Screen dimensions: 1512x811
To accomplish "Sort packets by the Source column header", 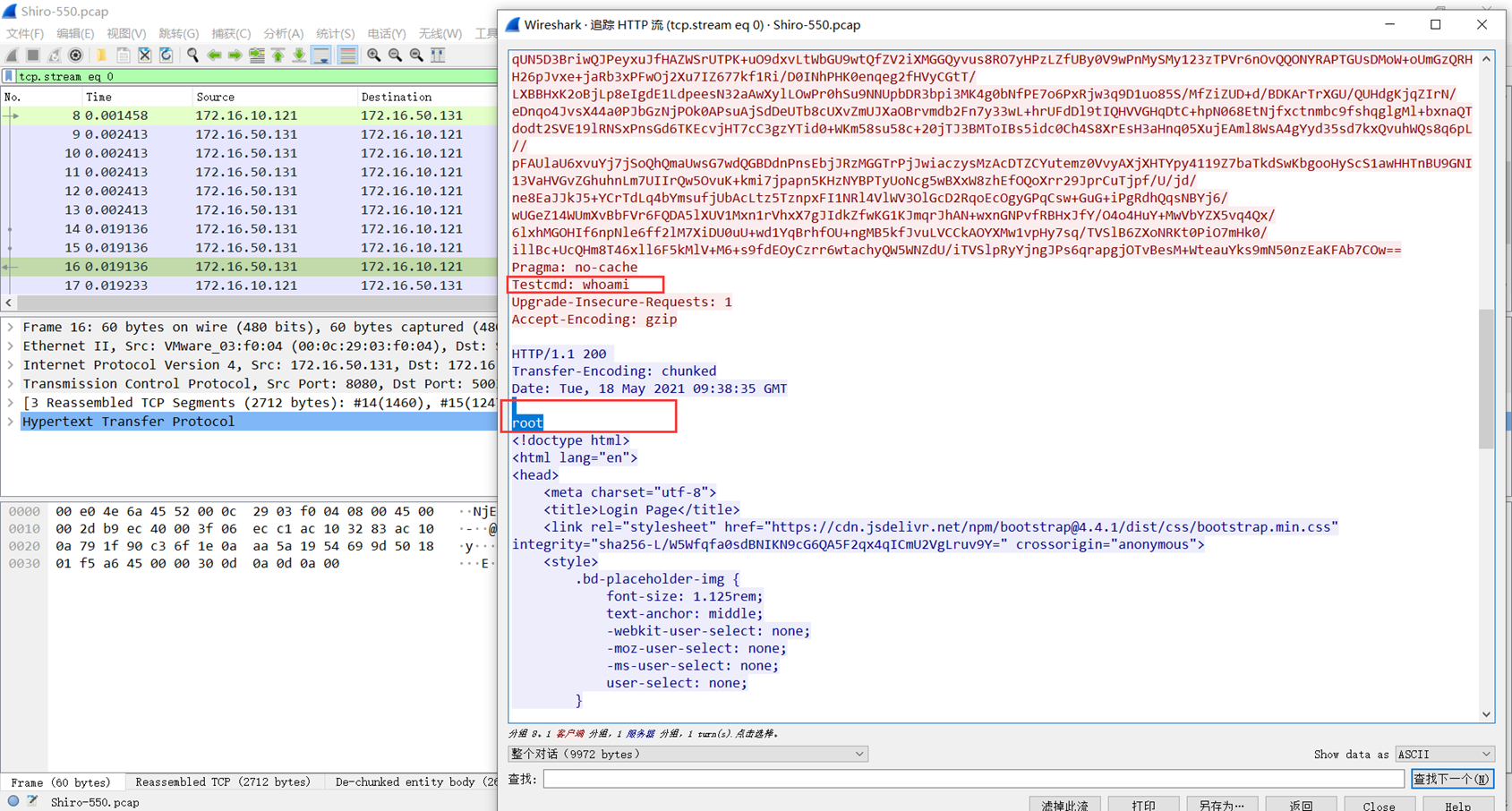I will (274, 97).
